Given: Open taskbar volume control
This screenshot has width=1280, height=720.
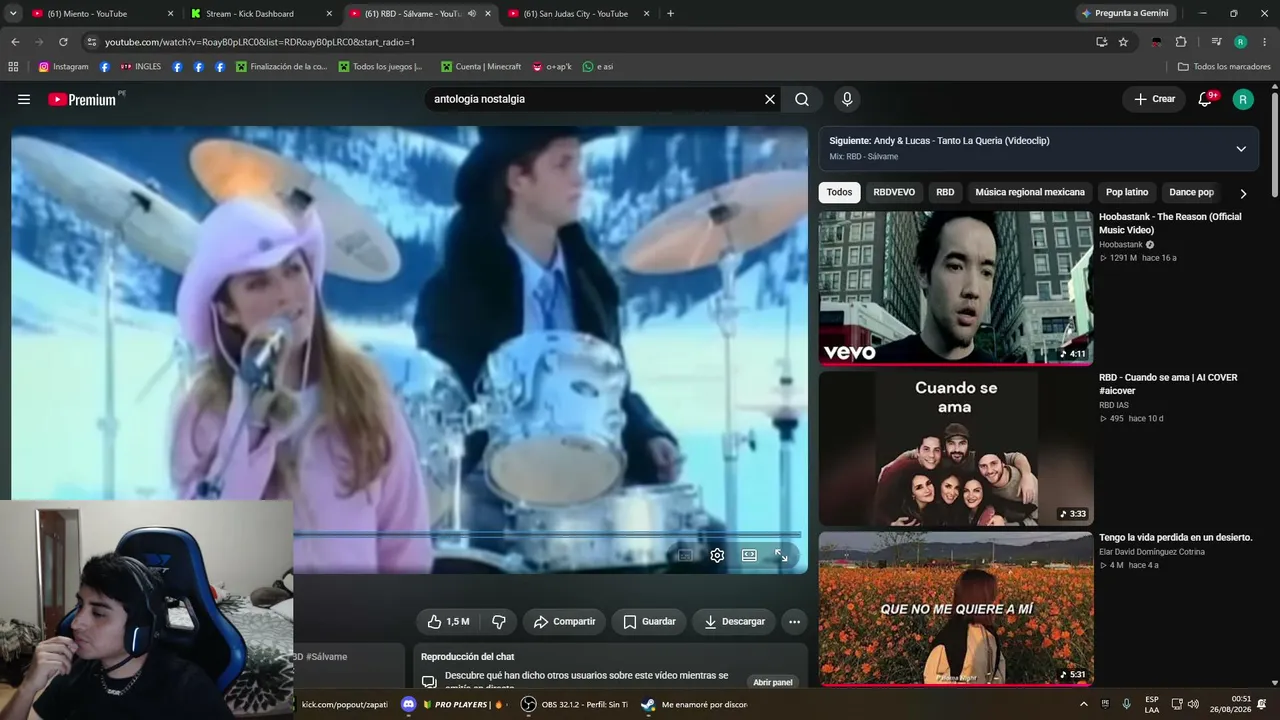Looking at the screenshot, I should click(x=1193, y=704).
